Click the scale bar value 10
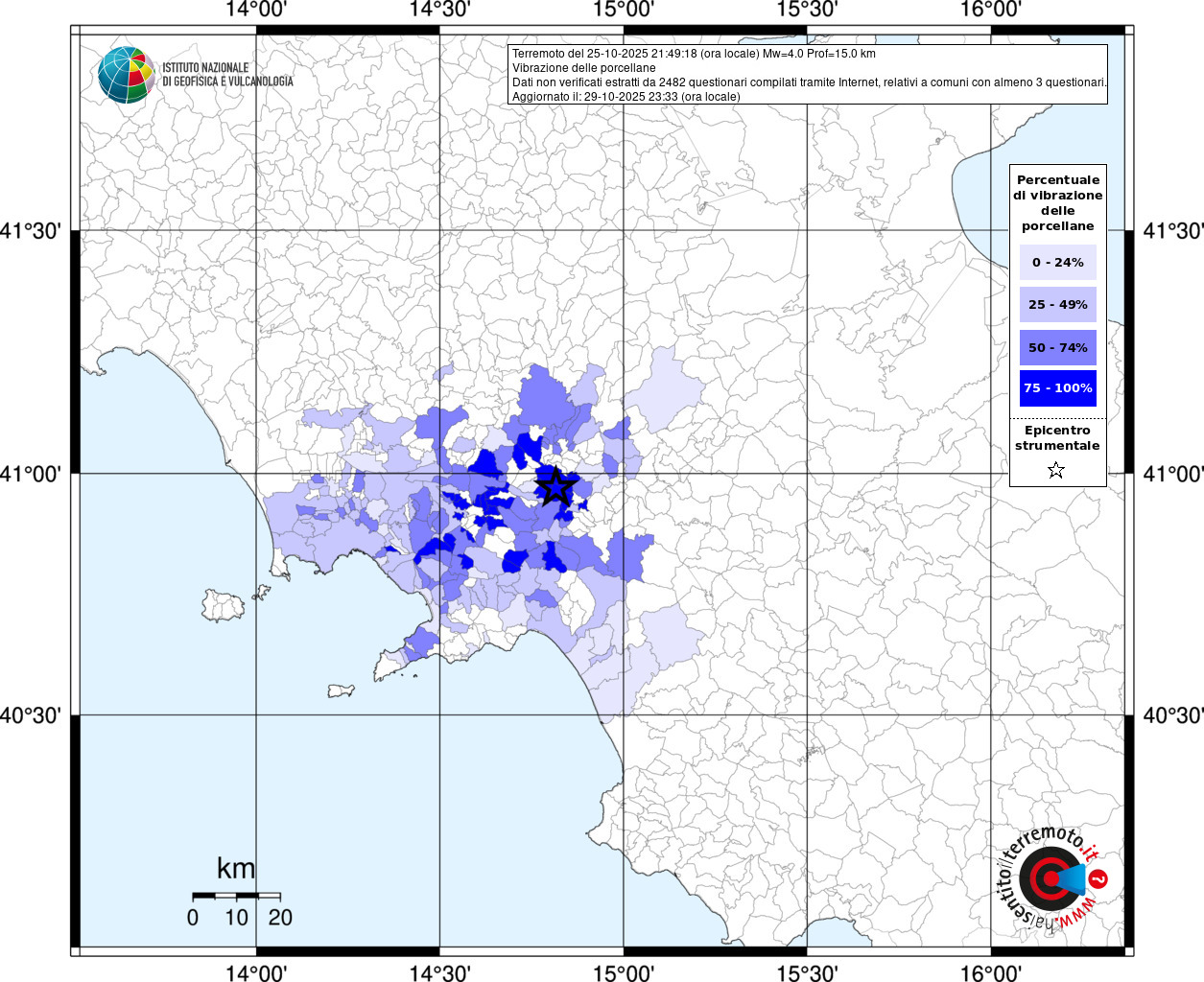Image resolution: width=1204 pixels, height=982 pixels. (236, 918)
